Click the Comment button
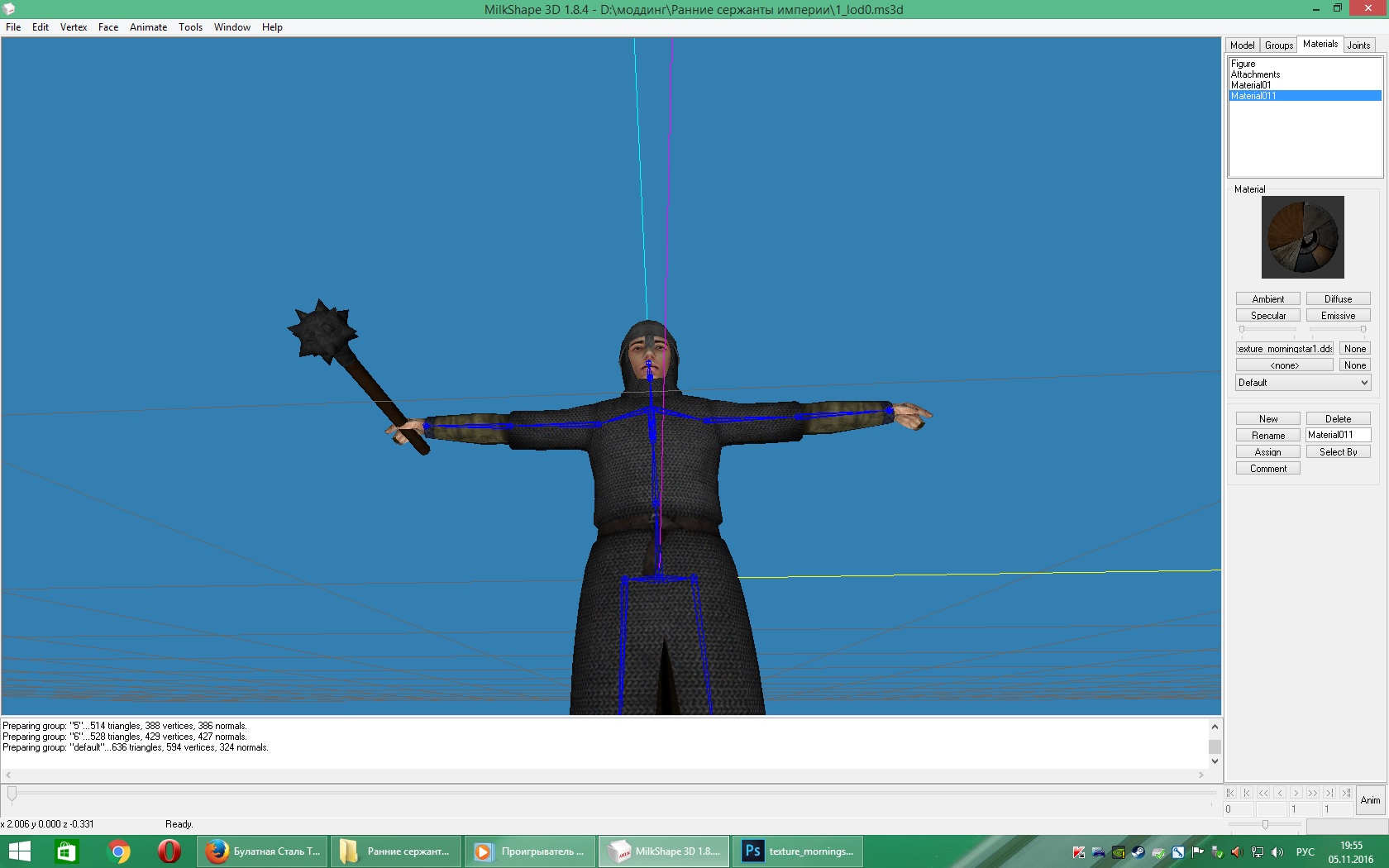The image size is (1389, 868). (x=1268, y=469)
